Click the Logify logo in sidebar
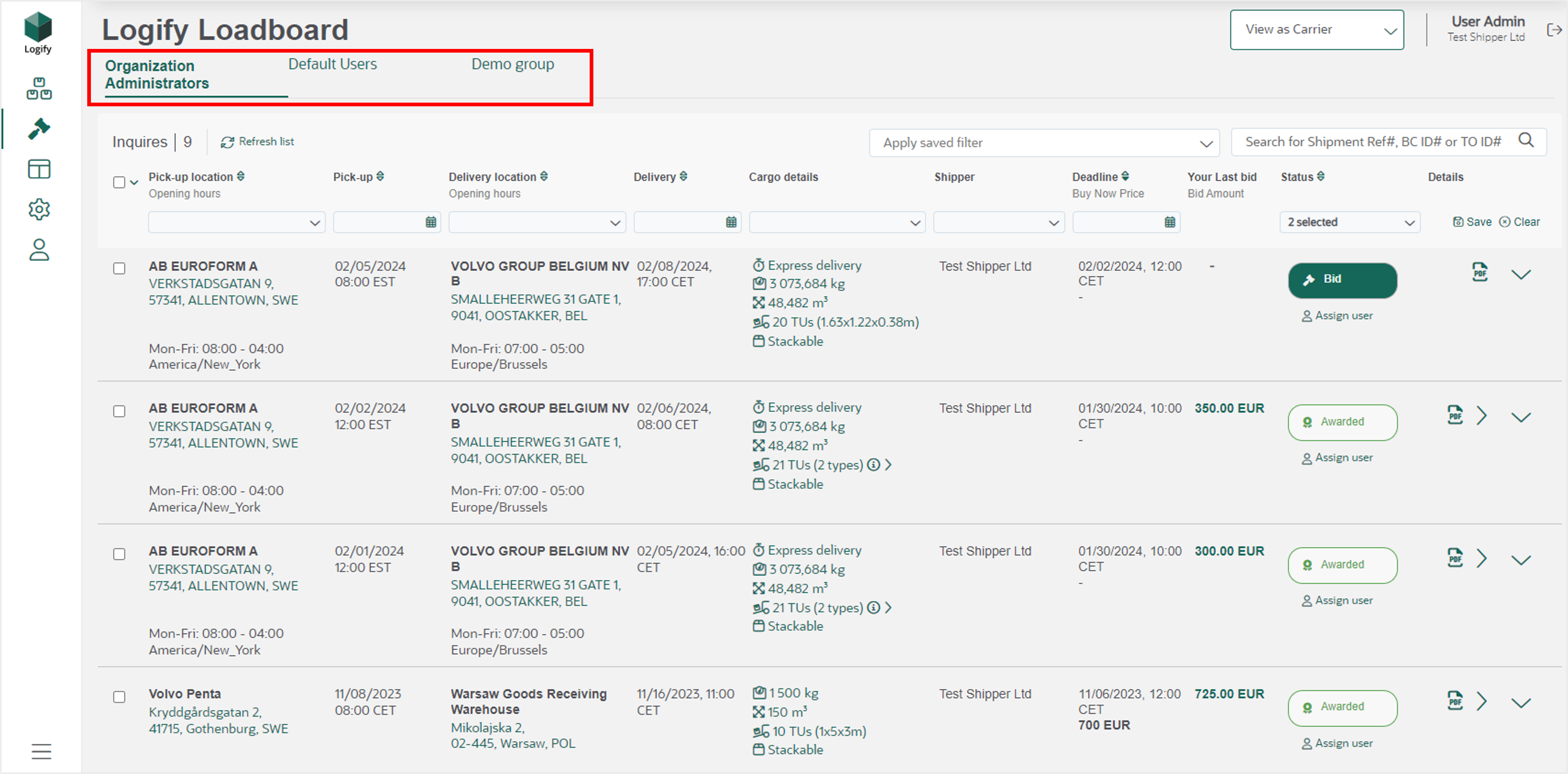 click(38, 33)
